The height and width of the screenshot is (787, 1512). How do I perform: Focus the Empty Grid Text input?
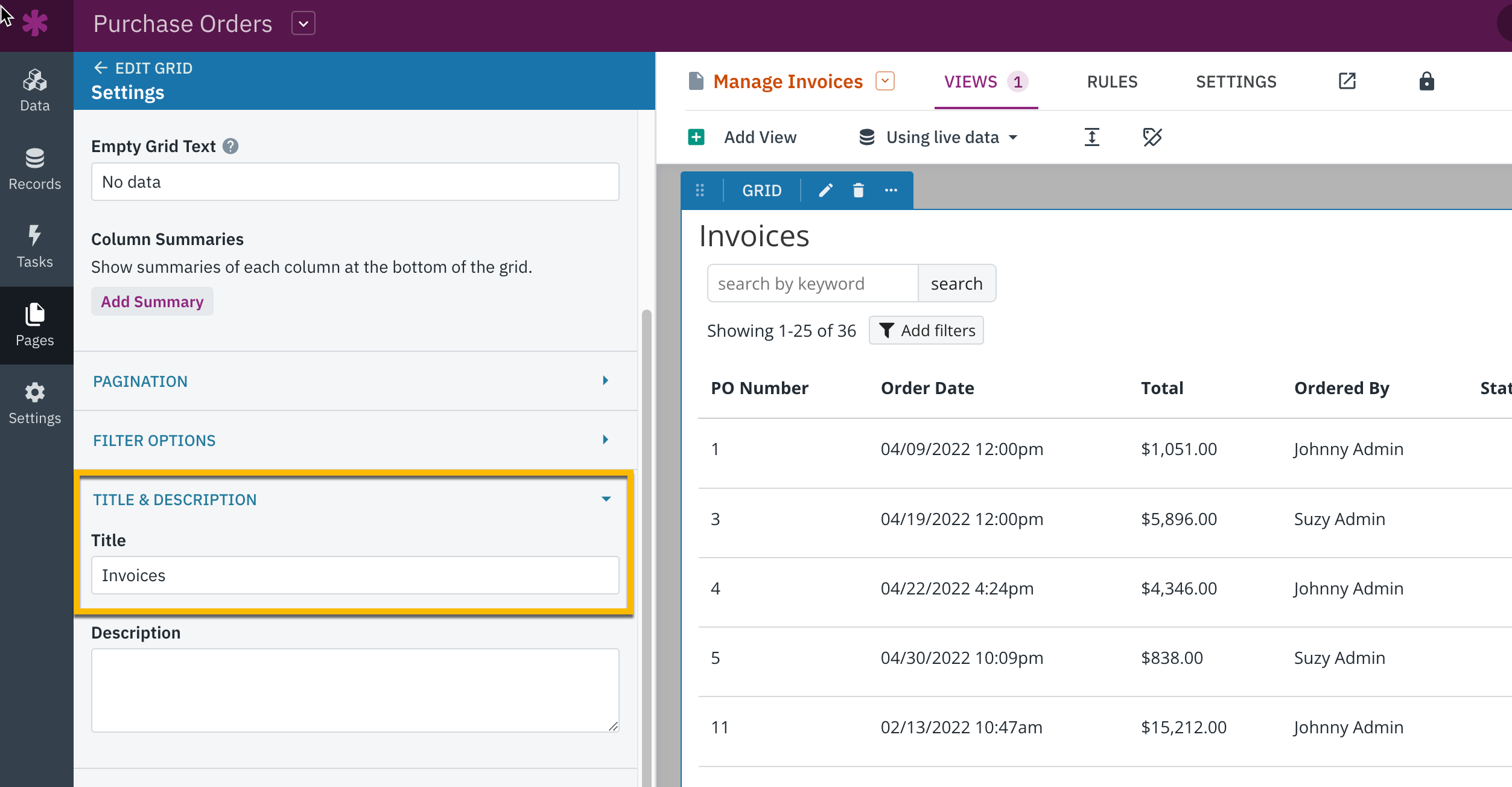coord(355,182)
